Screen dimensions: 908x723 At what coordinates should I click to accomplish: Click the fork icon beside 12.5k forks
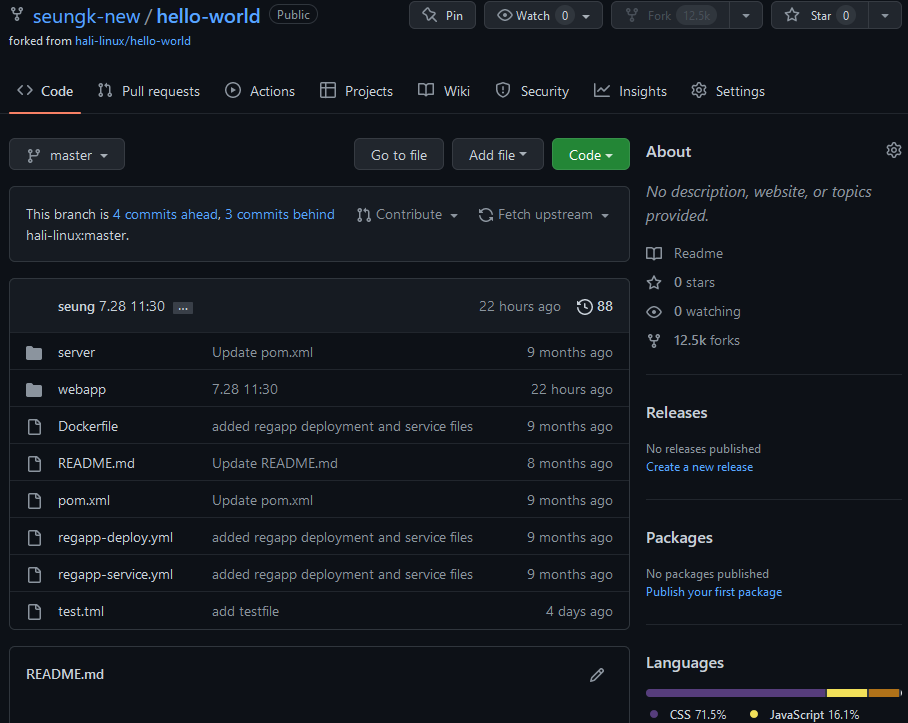pos(654,340)
